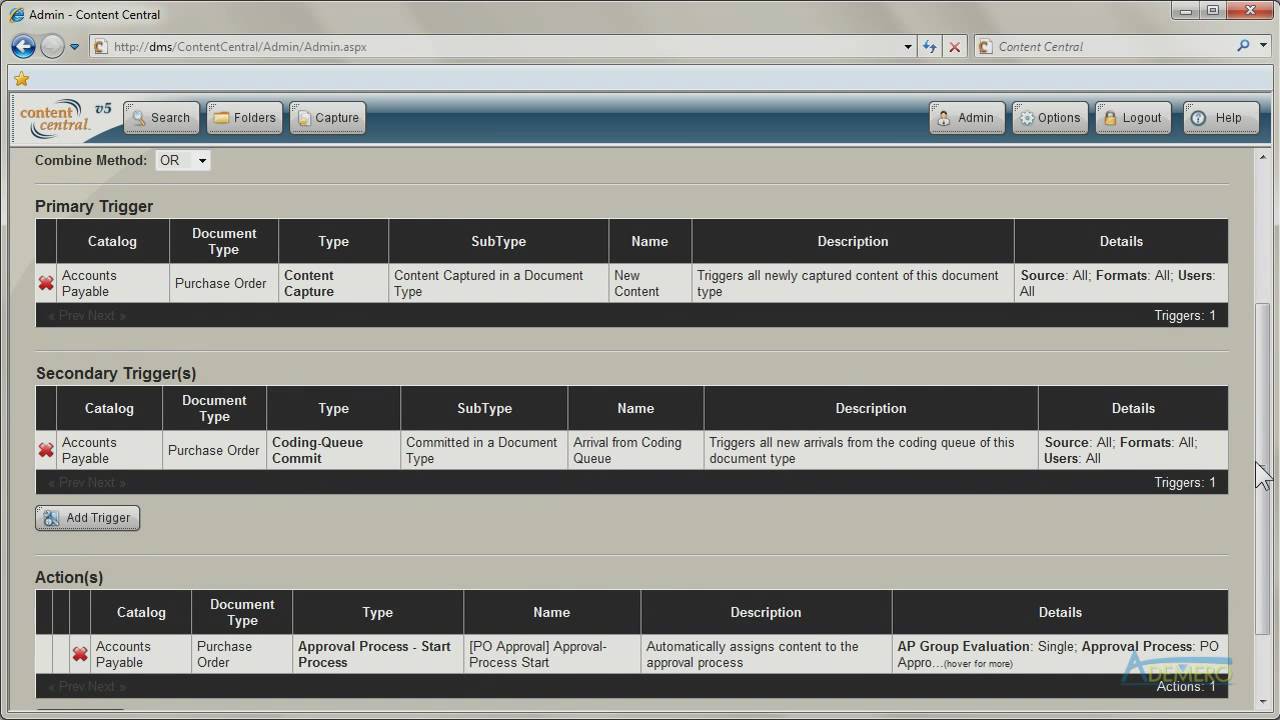The height and width of the screenshot is (720, 1280).
Task: Click the 'Primary Trigger' heading
Action: pos(94,206)
